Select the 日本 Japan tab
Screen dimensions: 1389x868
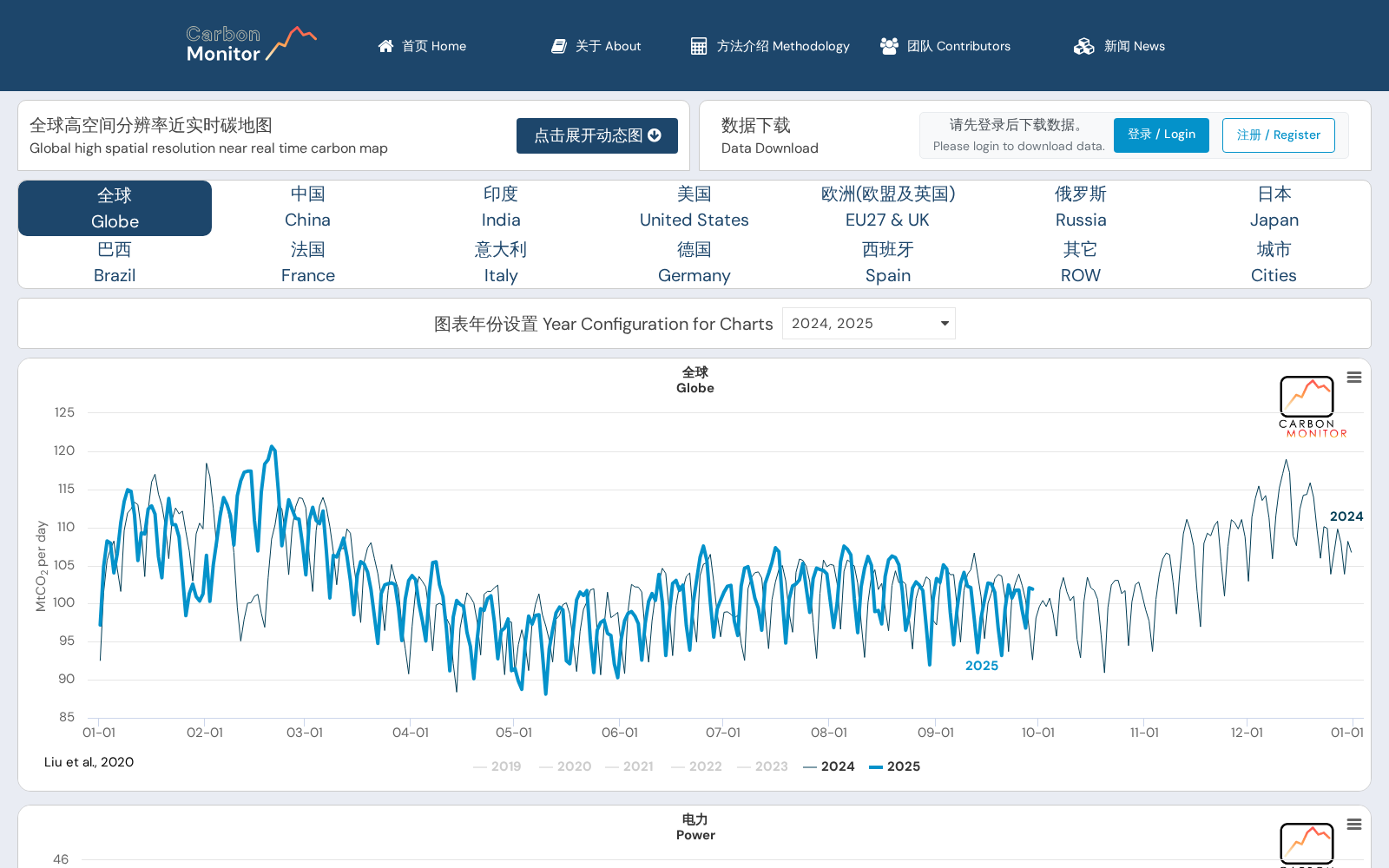point(1274,207)
